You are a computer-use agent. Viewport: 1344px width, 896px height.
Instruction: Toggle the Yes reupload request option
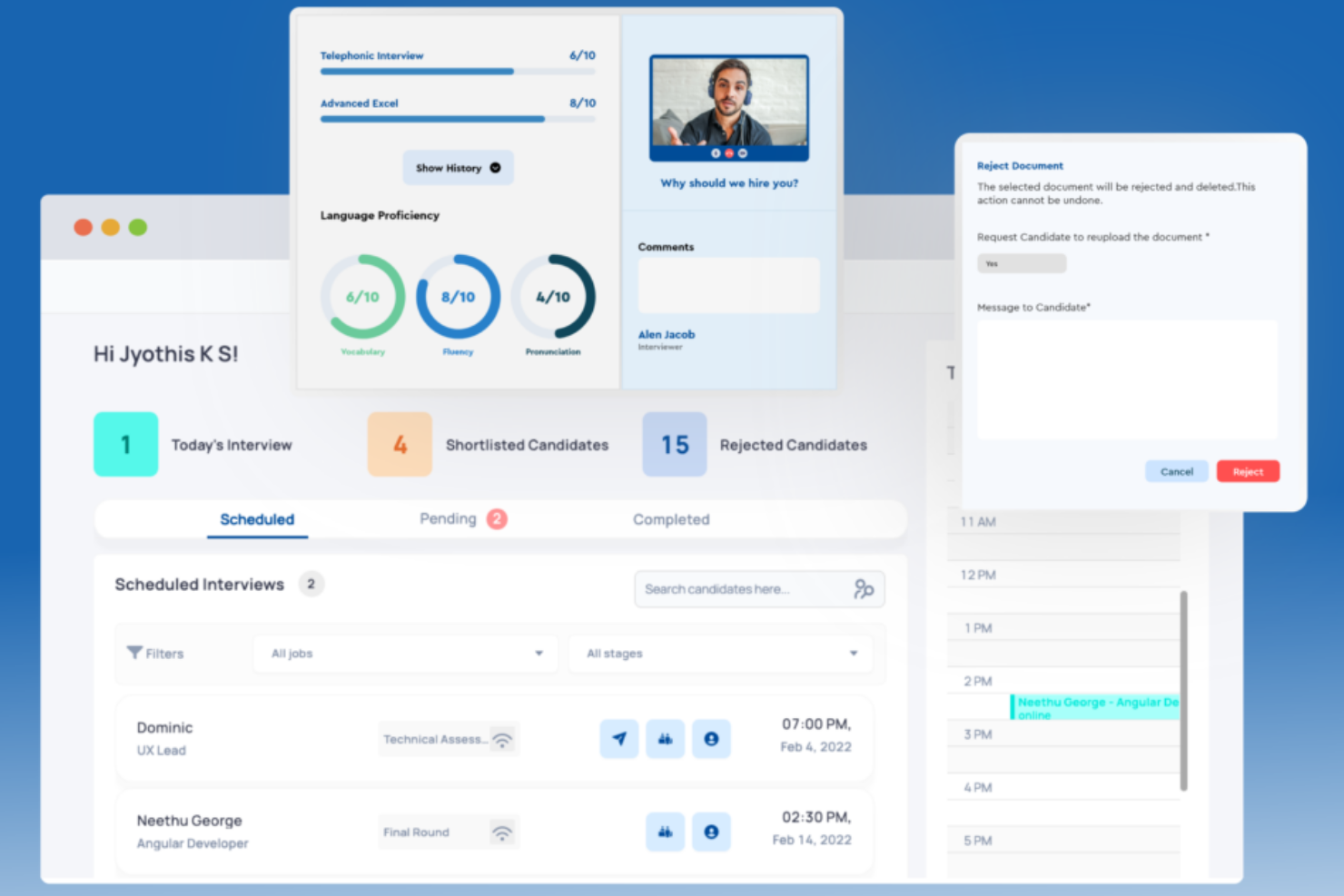point(1021,264)
